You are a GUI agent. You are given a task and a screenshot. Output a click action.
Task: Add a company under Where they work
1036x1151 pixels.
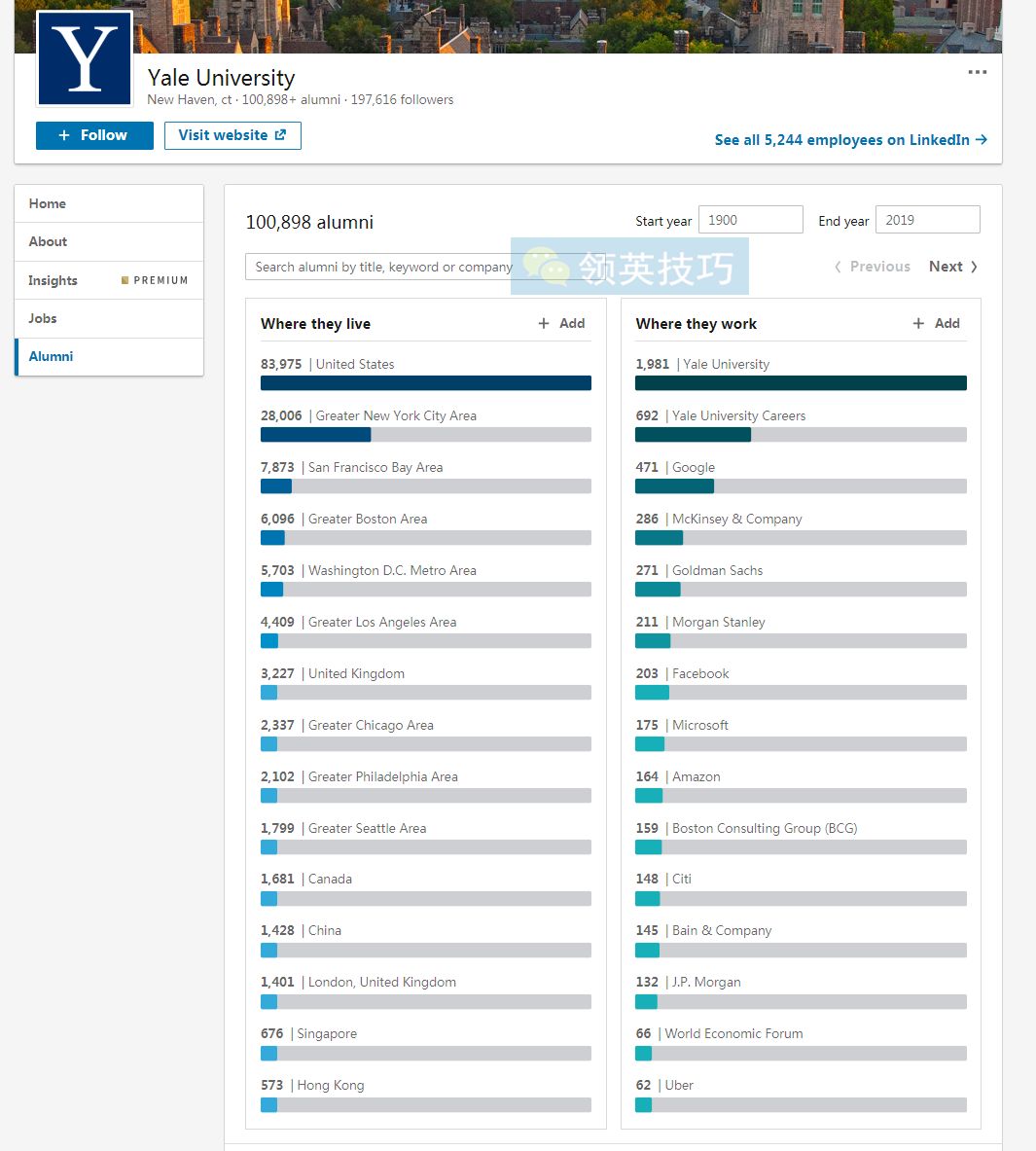click(x=936, y=323)
